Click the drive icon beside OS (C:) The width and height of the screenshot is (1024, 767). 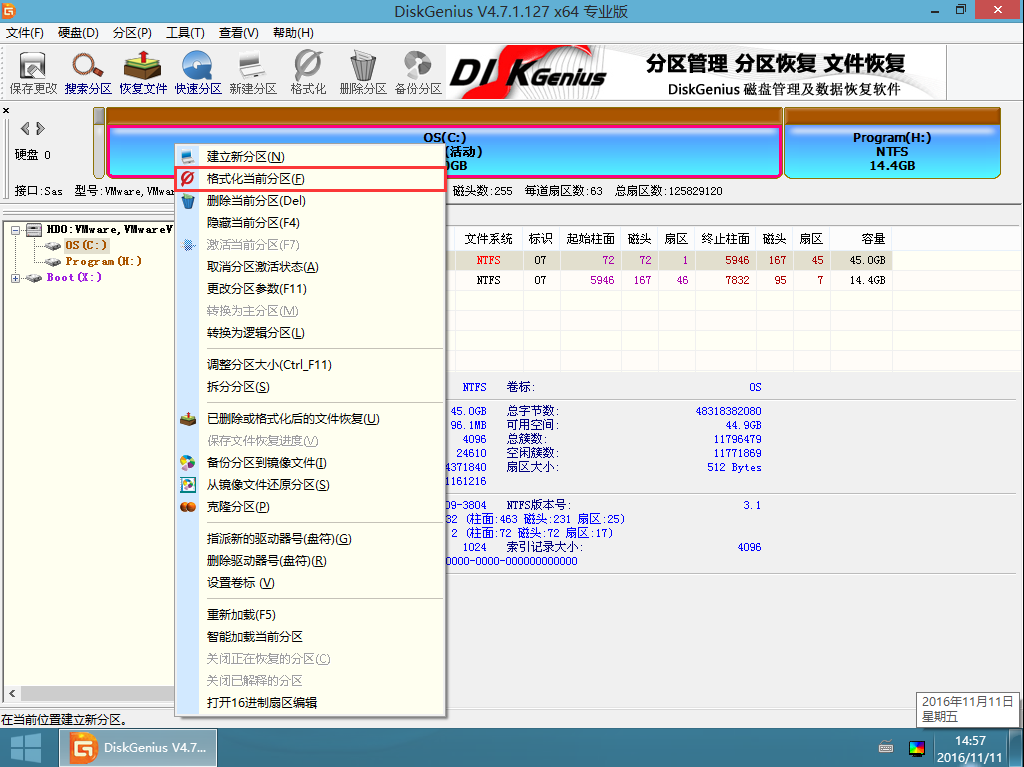pos(52,246)
